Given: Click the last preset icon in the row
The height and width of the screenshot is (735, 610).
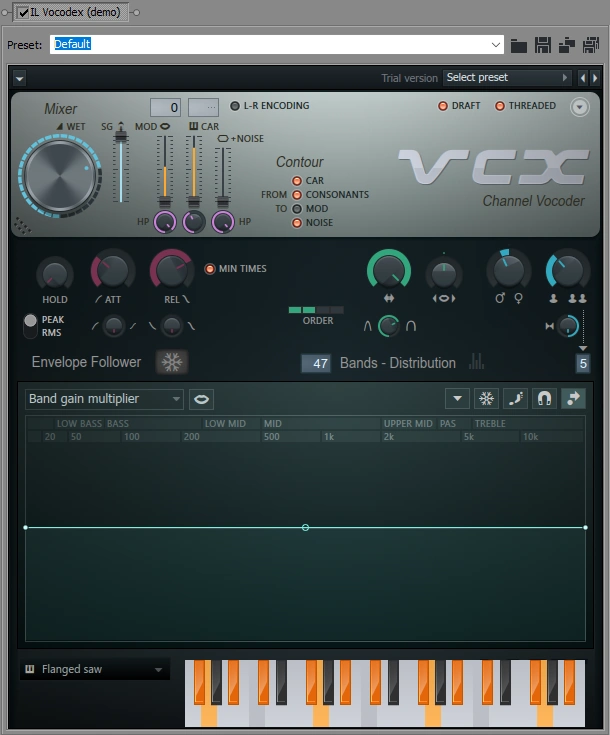Looking at the screenshot, I should click(591, 45).
